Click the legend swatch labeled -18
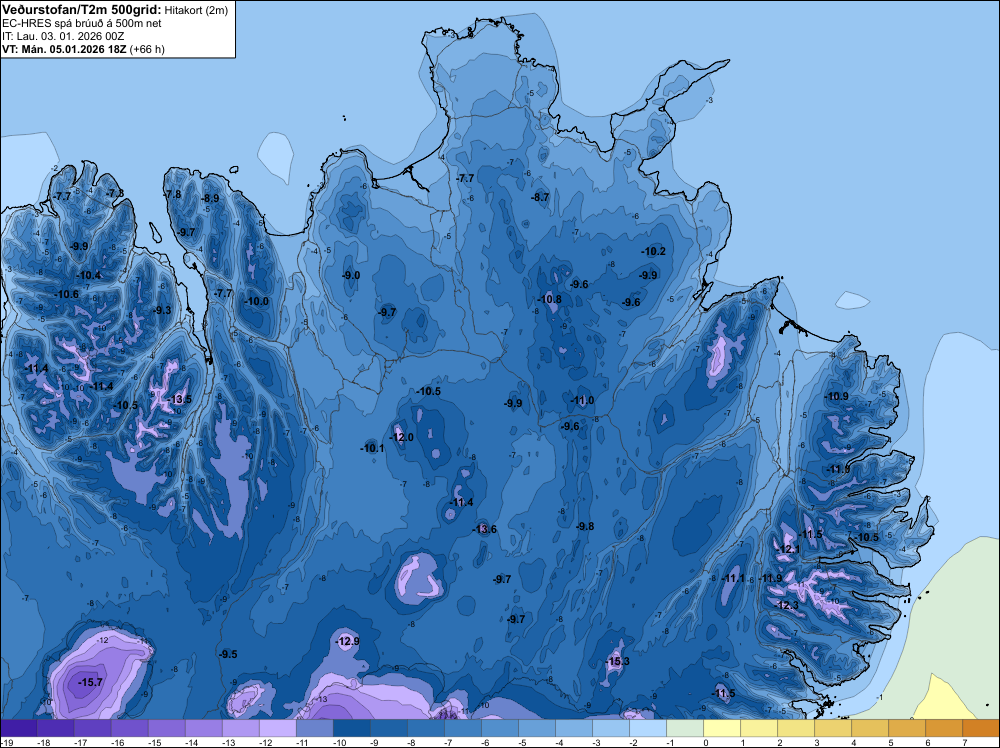Screen dimensions: 1000x748 click(x=55, y=728)
